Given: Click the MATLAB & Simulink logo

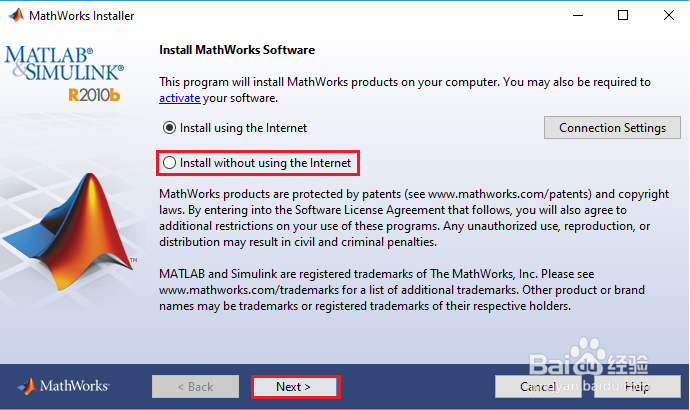Looking at the screenshot, I should pos(64,63).
